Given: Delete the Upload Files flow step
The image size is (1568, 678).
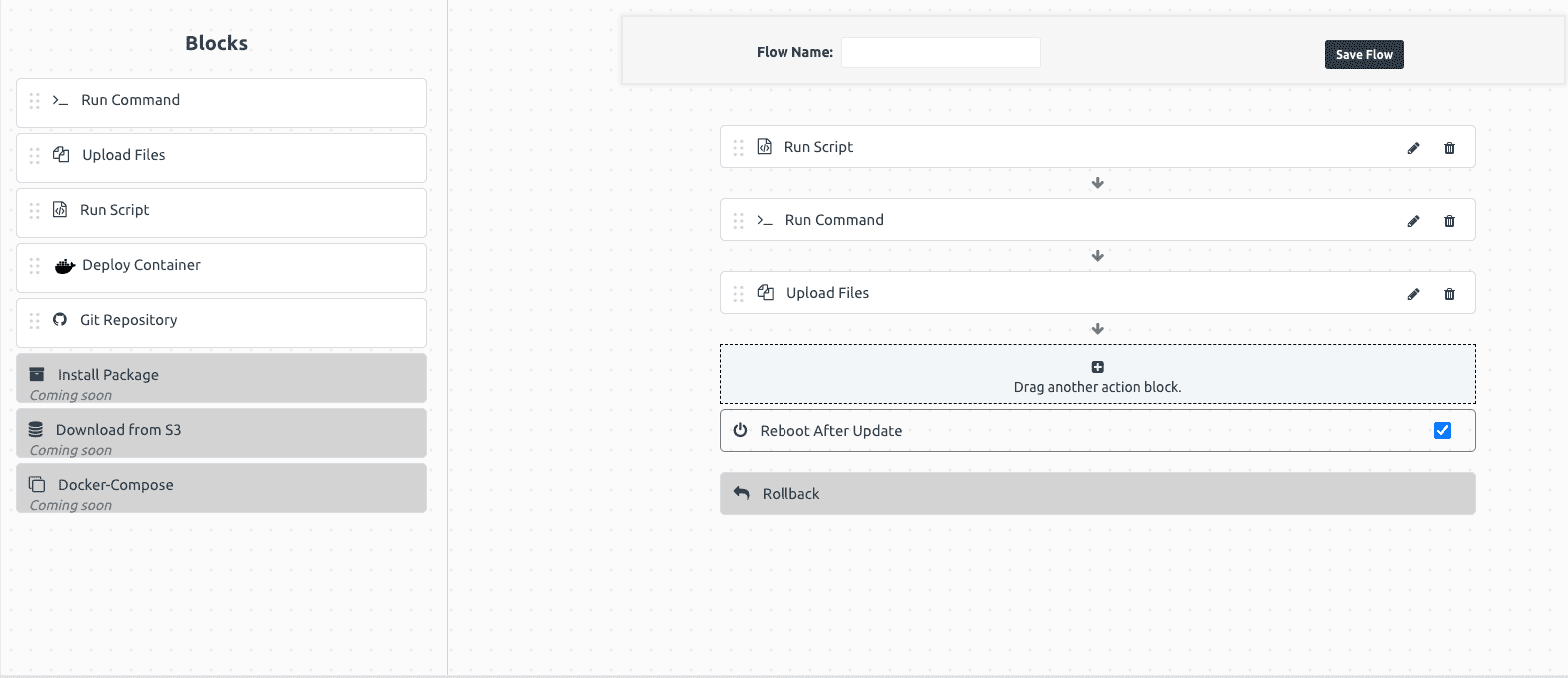Looking at the screenshot, I should (x=1449, y=294).
